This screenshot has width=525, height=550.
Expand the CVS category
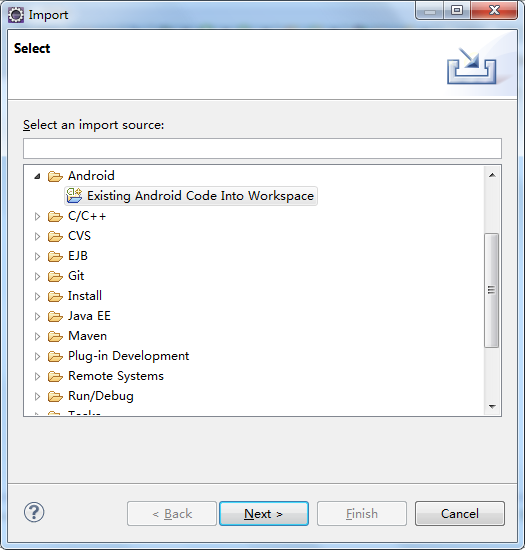pyautogui.click(x=37, y=236)
